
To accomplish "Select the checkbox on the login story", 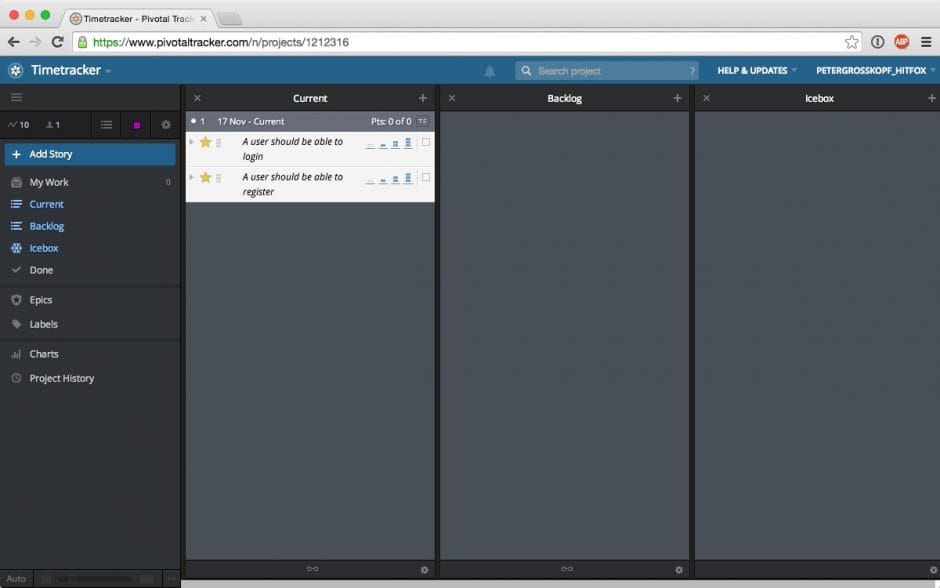I will point(425,142).
